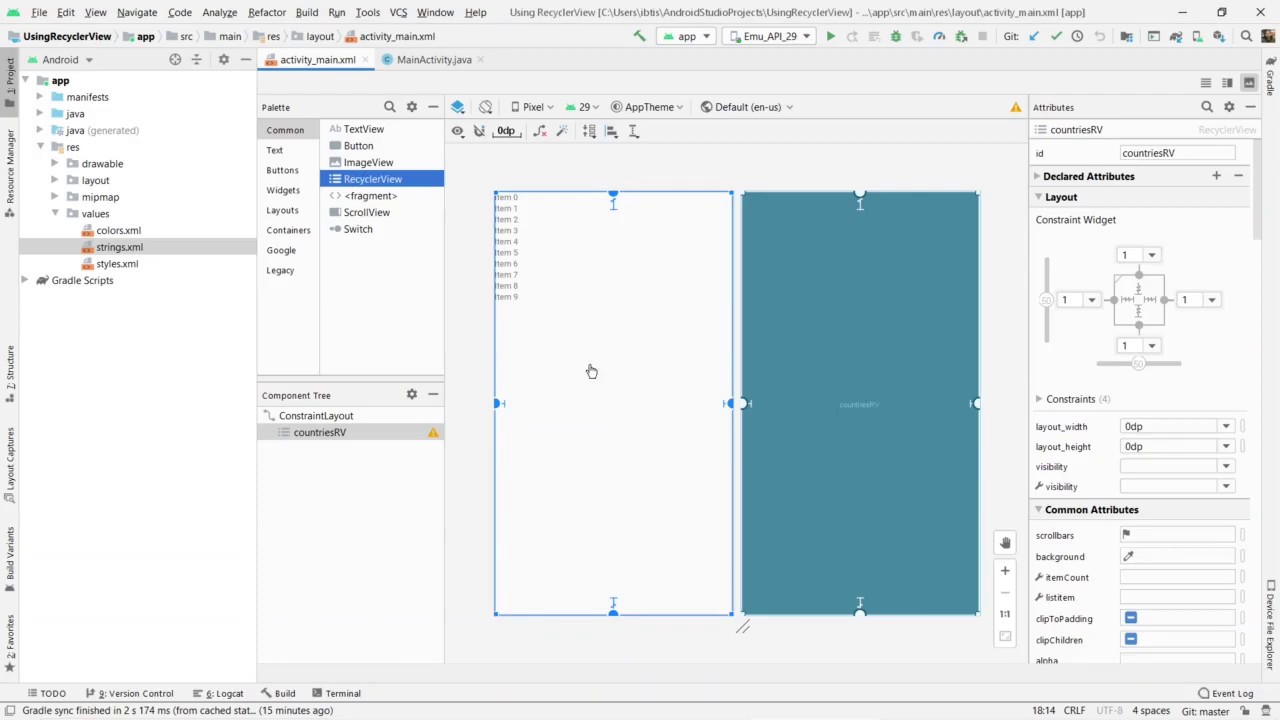The height and width of the screenshot is (720, 1280).
Task: Toggle the clipChildren checkbox
Action: [x=1131, y=639]
